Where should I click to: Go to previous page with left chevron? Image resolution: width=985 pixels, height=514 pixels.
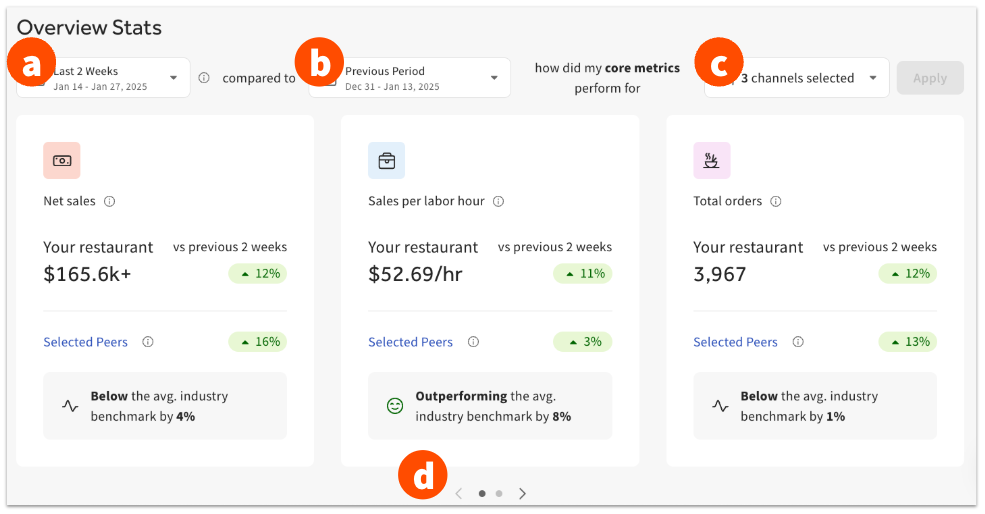point(459,493)
